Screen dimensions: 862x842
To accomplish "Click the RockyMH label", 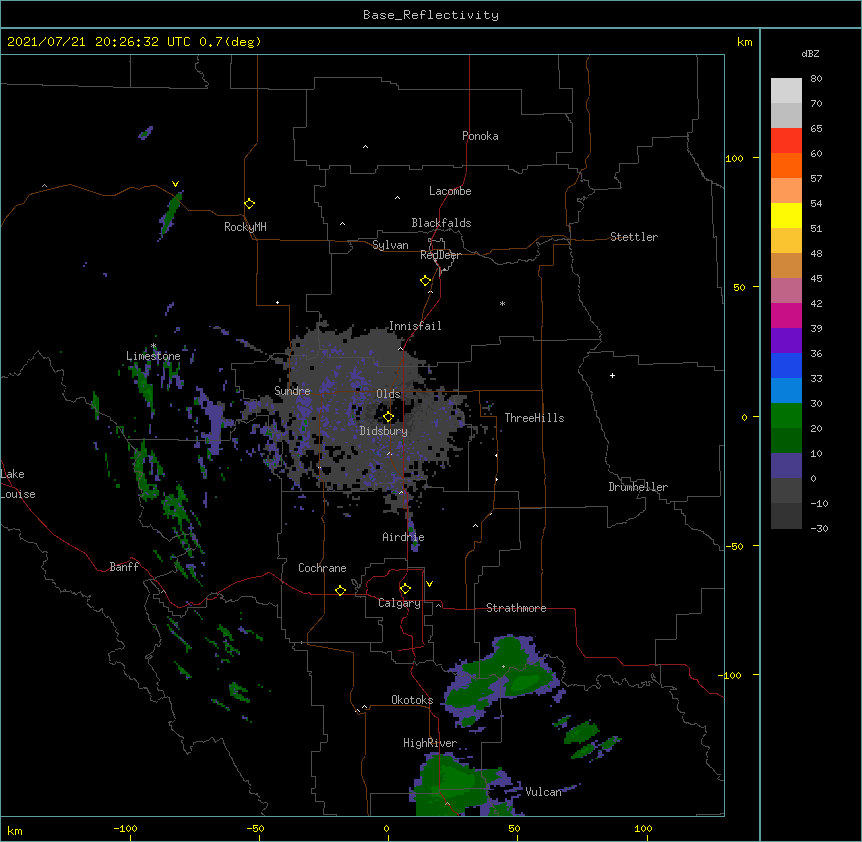I will click(x=245, y=227).
